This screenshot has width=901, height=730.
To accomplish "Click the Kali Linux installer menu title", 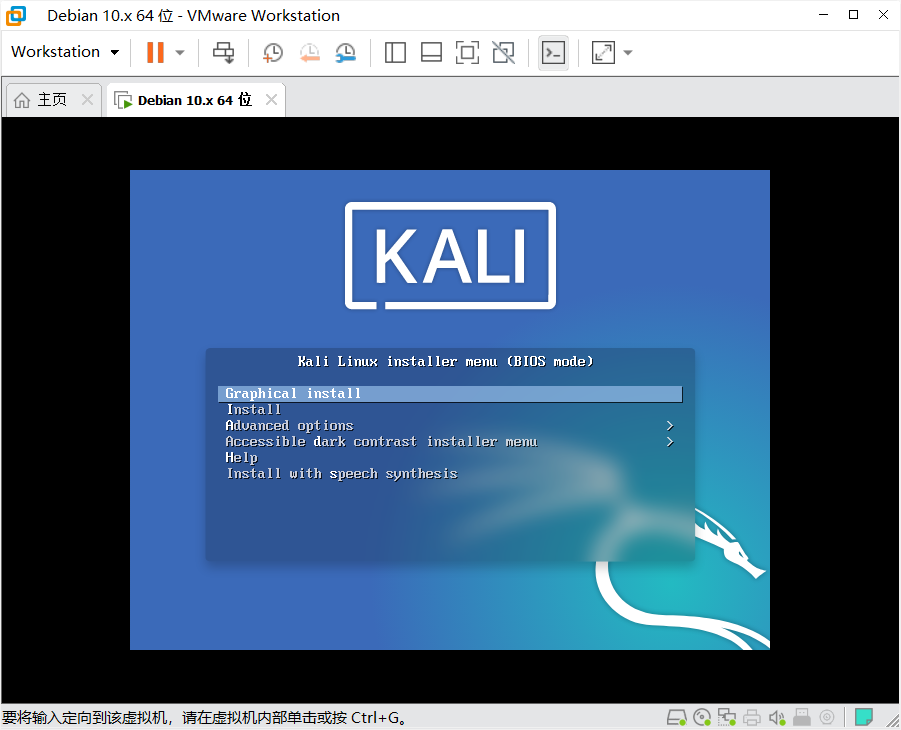I will pos(445,362).
